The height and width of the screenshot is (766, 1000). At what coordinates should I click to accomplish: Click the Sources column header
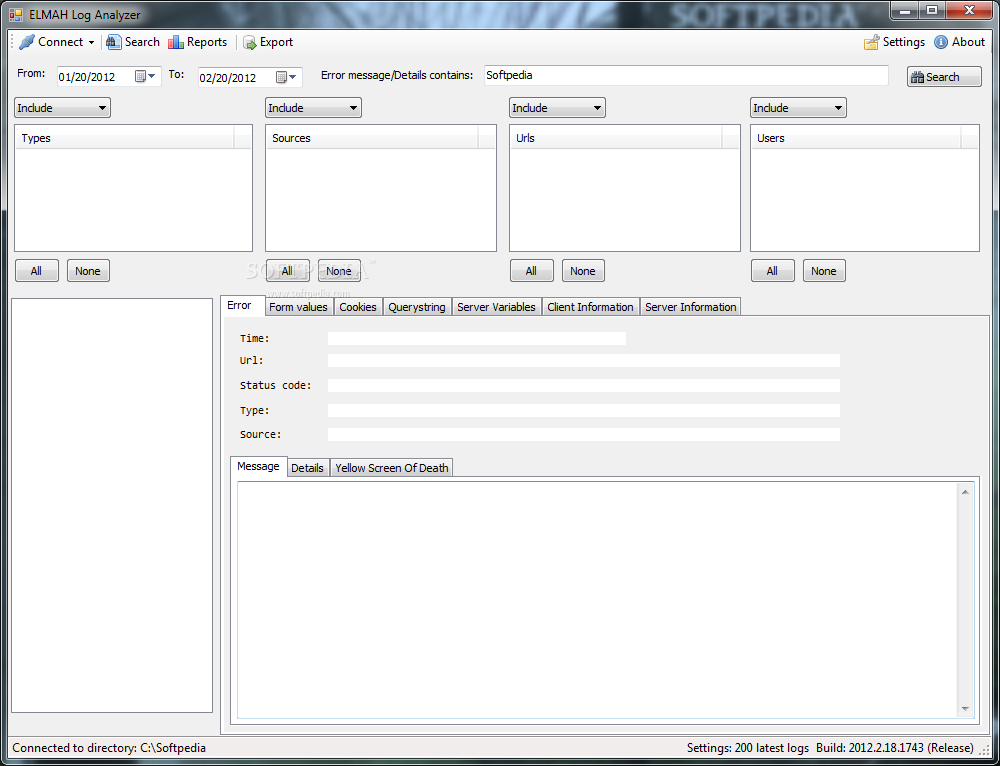click(x=372, y=138)
